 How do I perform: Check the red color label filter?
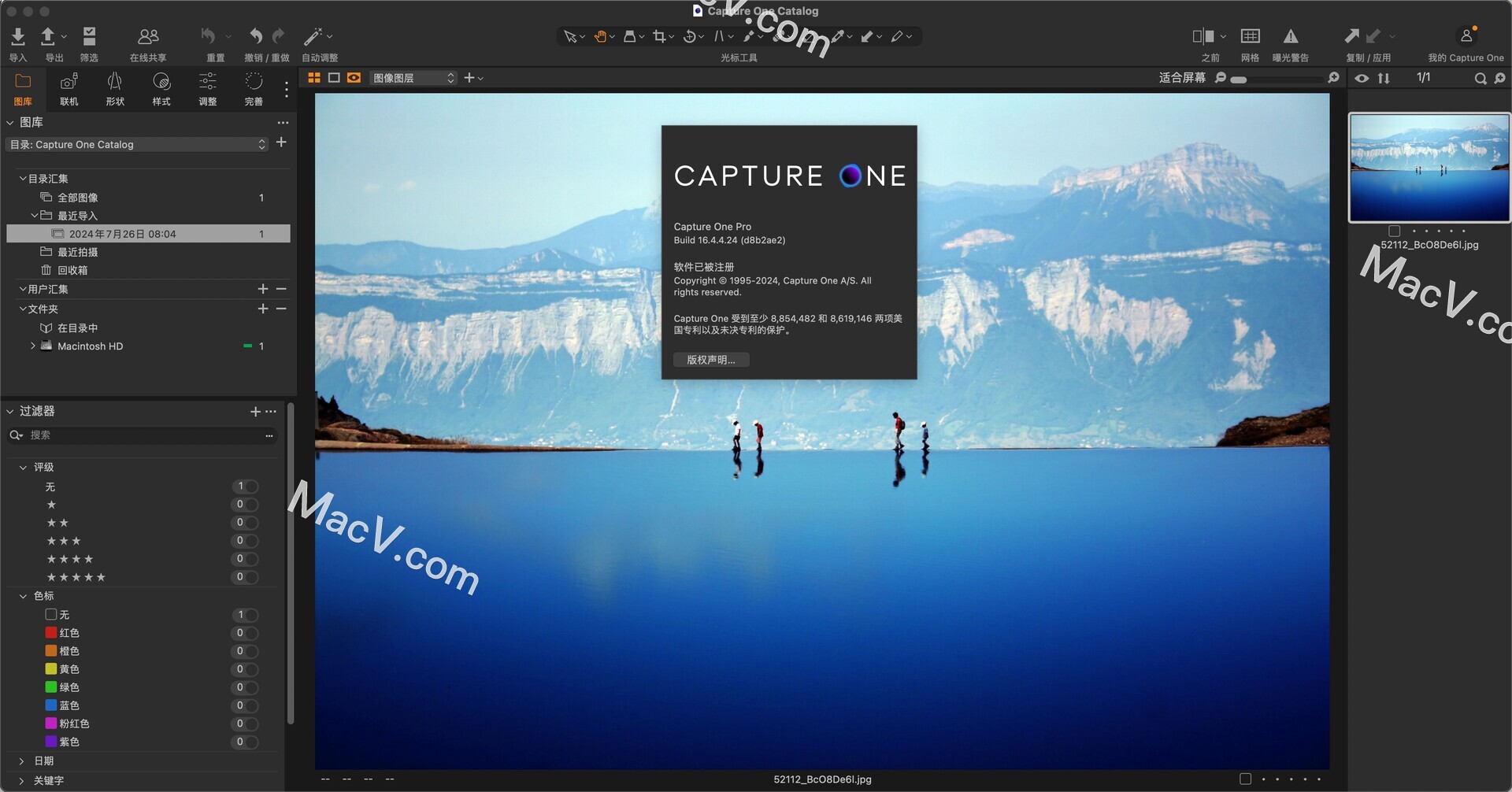pyautogui.click(x=50, y=632)
